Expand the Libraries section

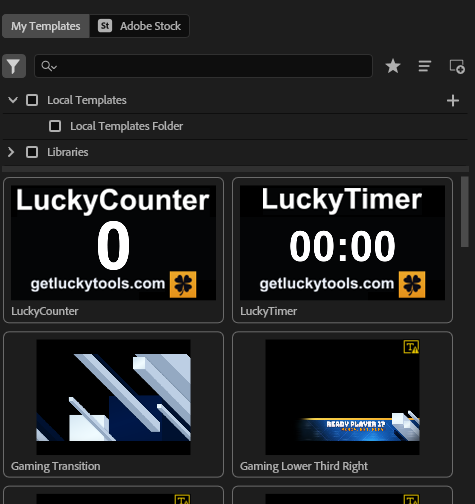point(11,152)
